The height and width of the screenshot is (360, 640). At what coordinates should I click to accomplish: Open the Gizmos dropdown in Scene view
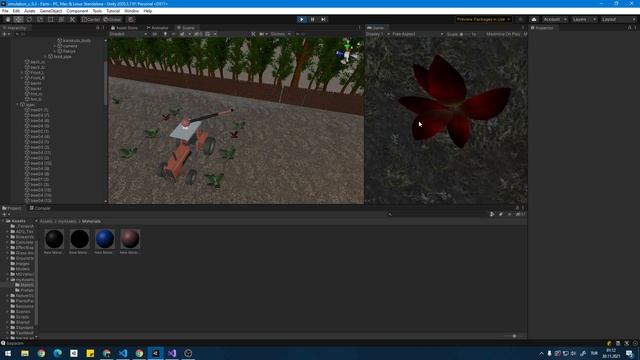(280, 34)
